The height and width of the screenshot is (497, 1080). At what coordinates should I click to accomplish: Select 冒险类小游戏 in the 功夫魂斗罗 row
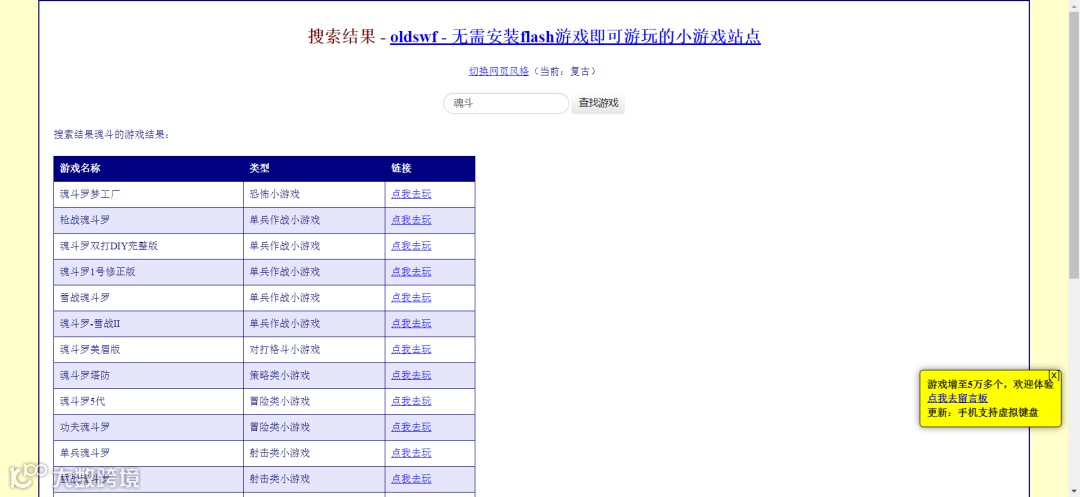[314, 427]
